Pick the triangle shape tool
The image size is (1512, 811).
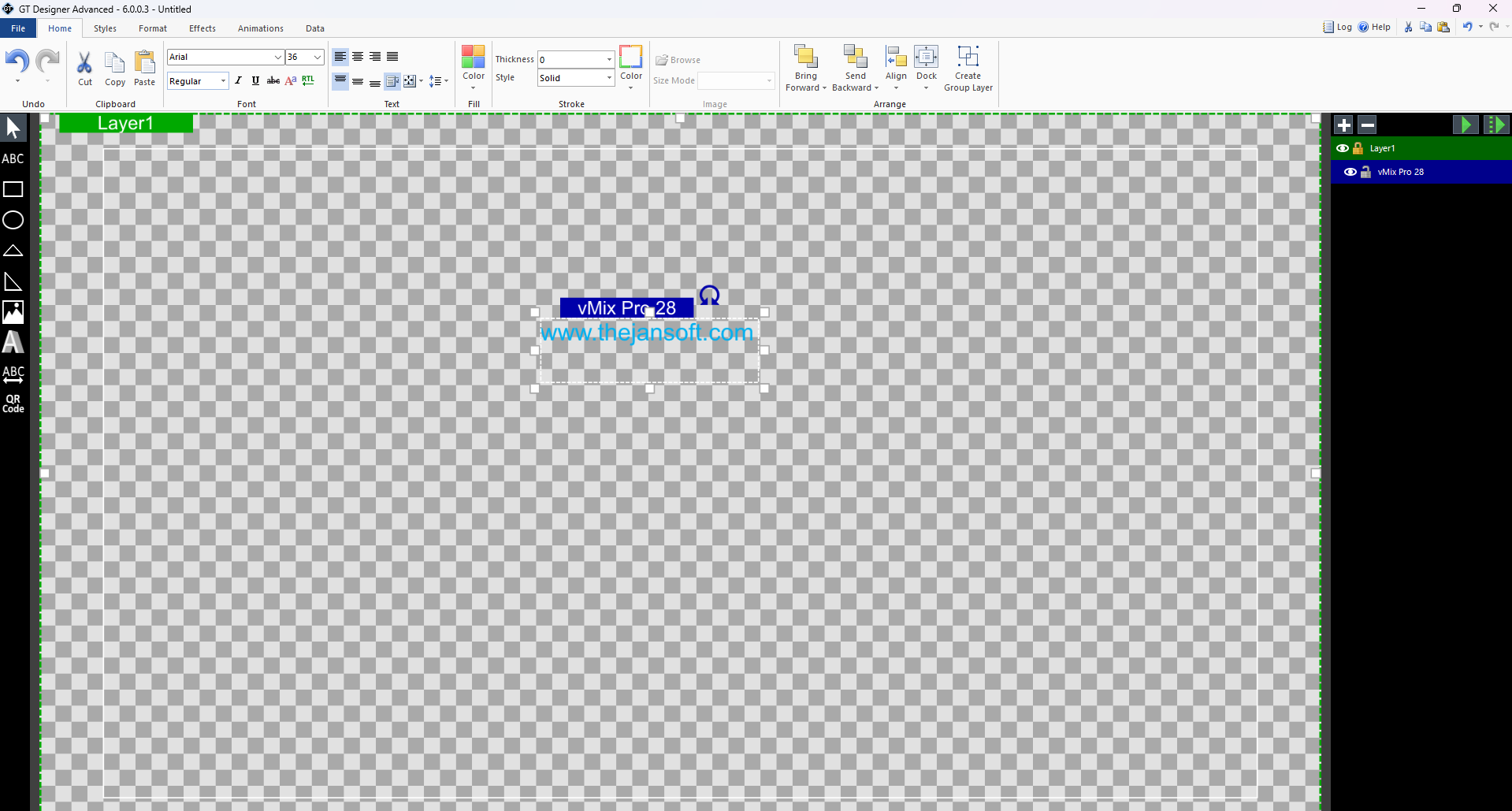coord(13,251)
